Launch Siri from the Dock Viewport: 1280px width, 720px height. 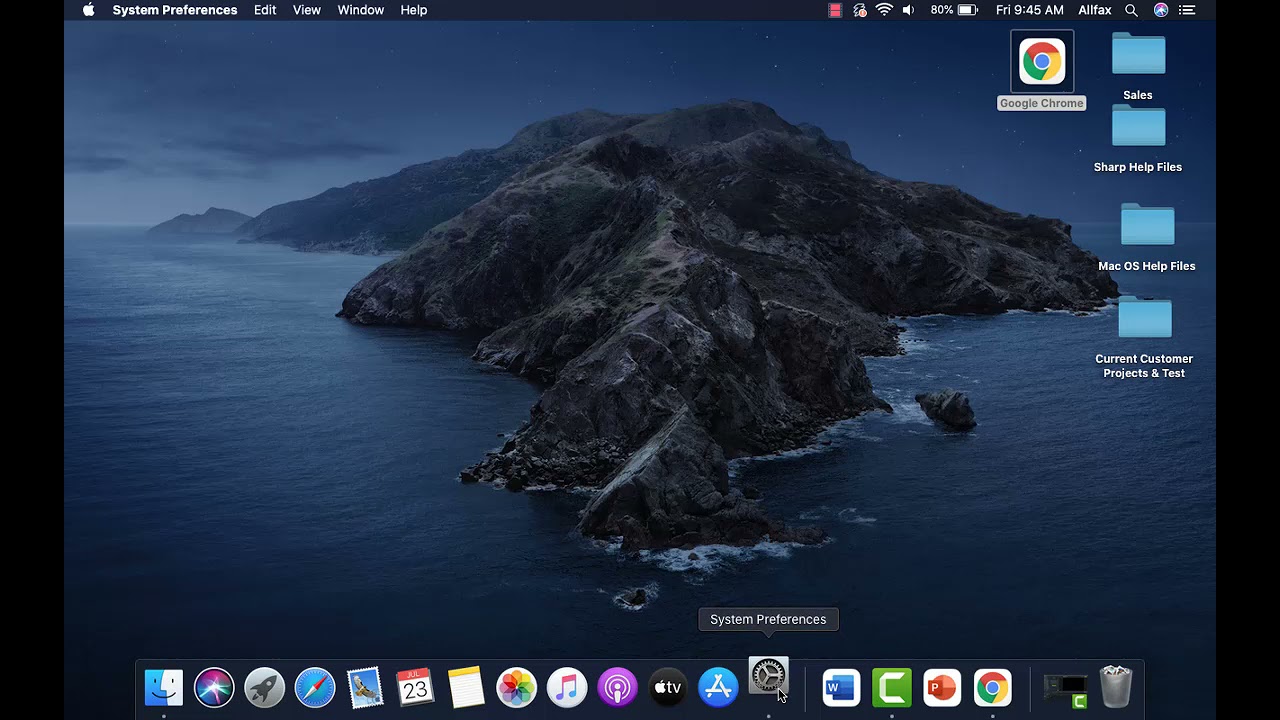click(x=214, y=688)
